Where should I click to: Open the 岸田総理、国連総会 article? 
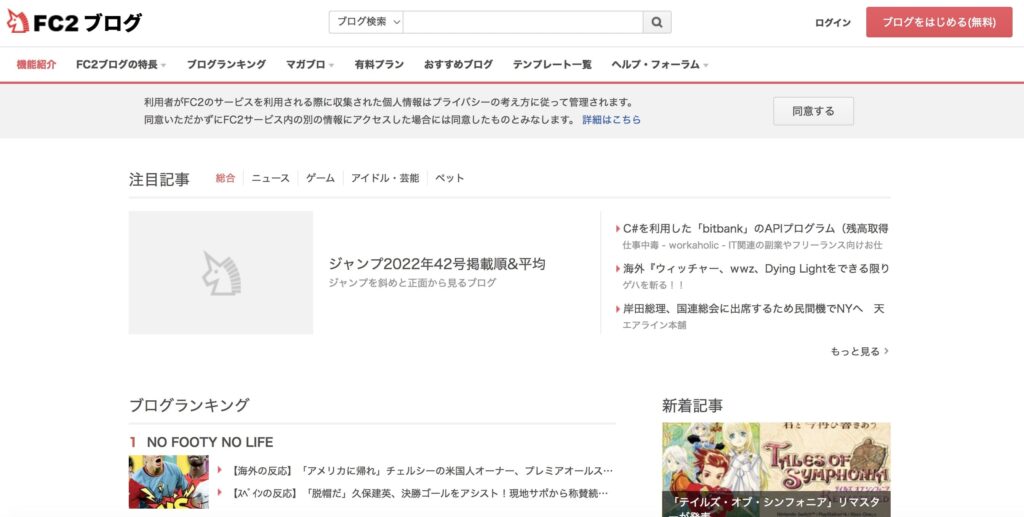coord(754,309)
